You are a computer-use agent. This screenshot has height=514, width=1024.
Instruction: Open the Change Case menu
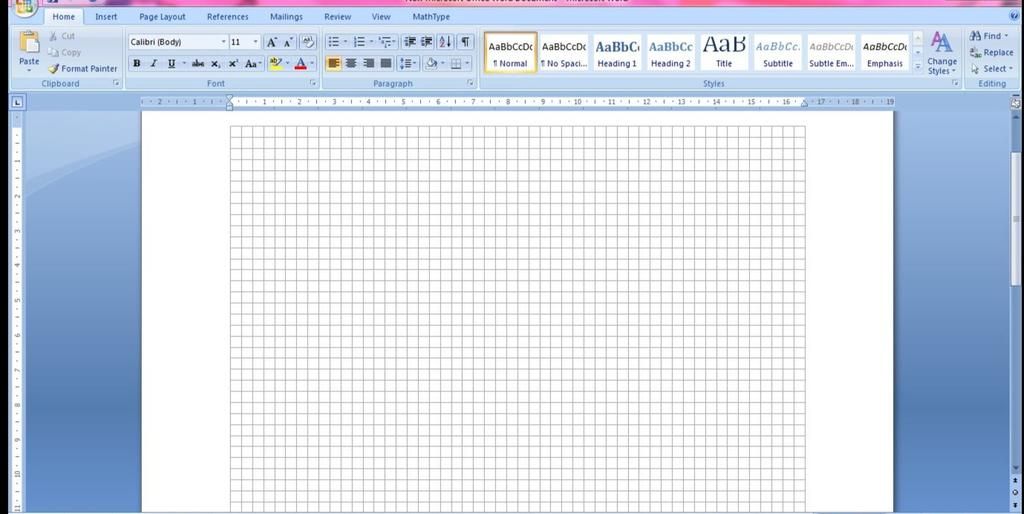pyautogui.click(x=252, y=63)
